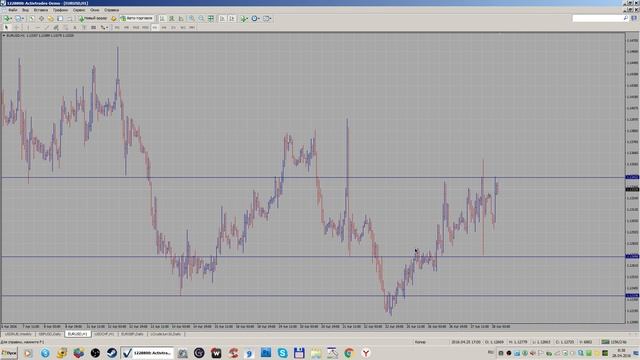Switch to candlestick chart display
The width and height of the screenshot is (640, 360).
tap(172, 18)
